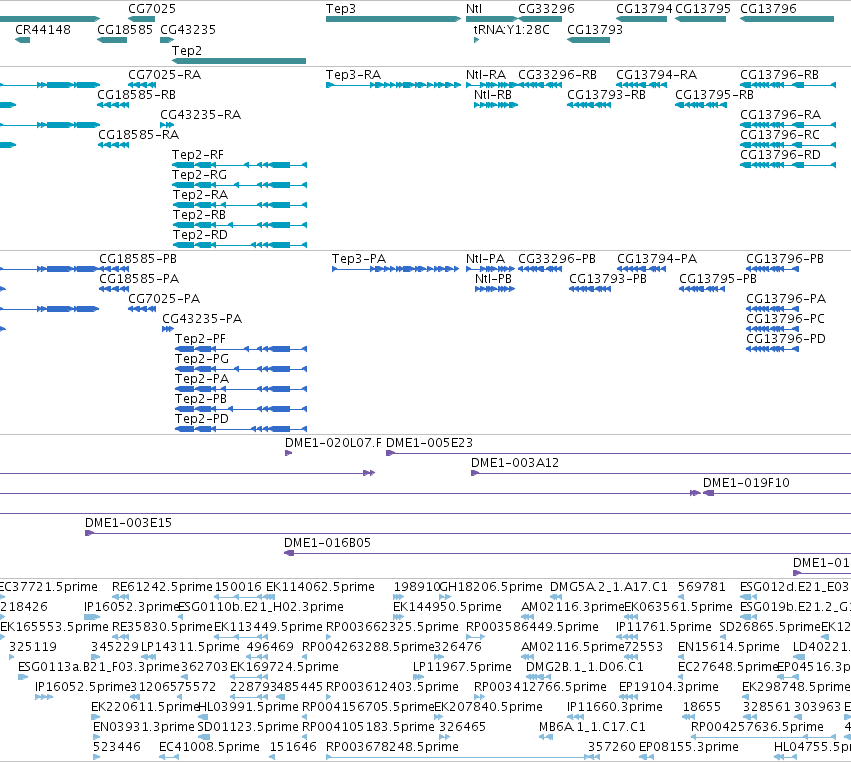The height and width of the screenshot is (762, 851).
Task: Click the Ntl gene label
Action: point(474,9)
